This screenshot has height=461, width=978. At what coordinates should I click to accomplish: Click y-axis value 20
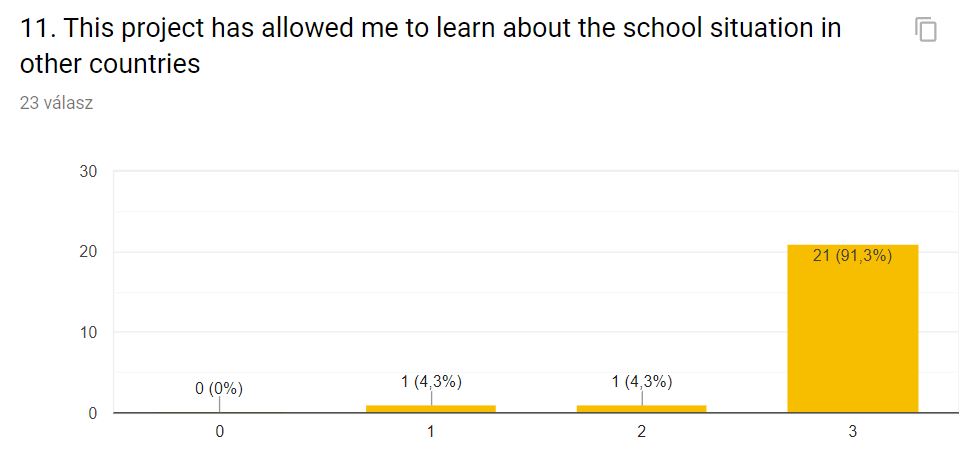click(x=88, y=252)
